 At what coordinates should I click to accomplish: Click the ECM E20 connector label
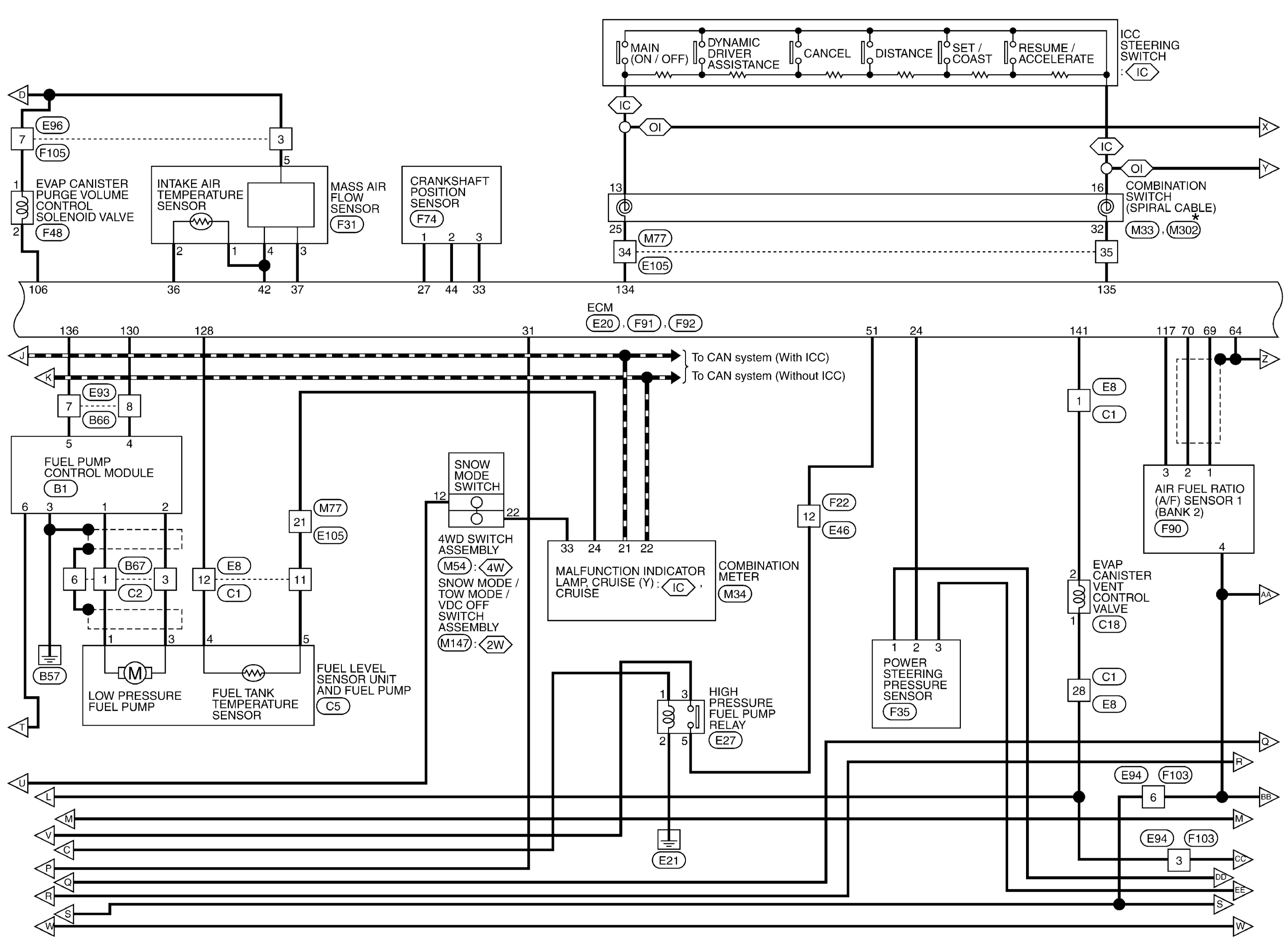coord(602,324)
